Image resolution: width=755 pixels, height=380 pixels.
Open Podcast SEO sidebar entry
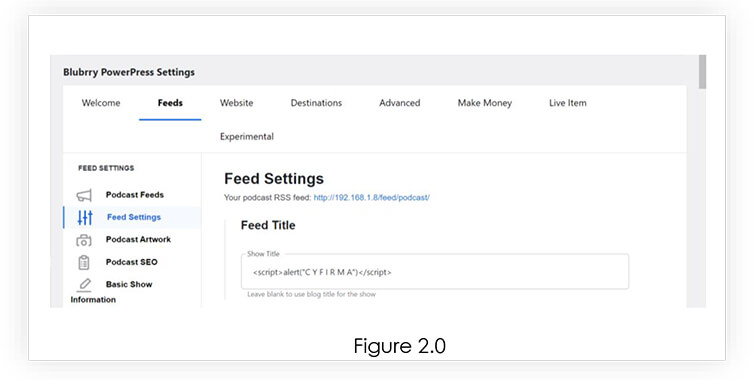[131, 262]
